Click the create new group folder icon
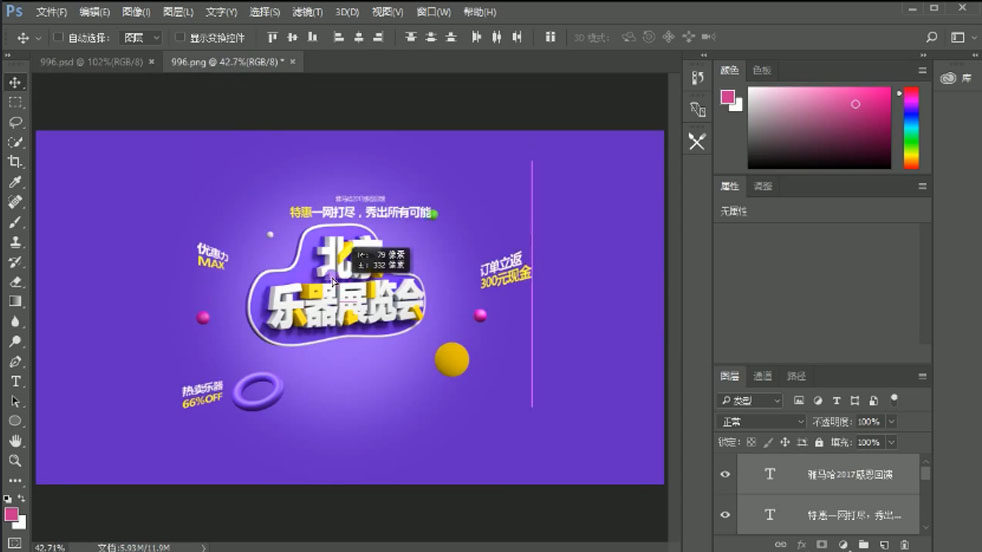982x552 pixels. 864,544
